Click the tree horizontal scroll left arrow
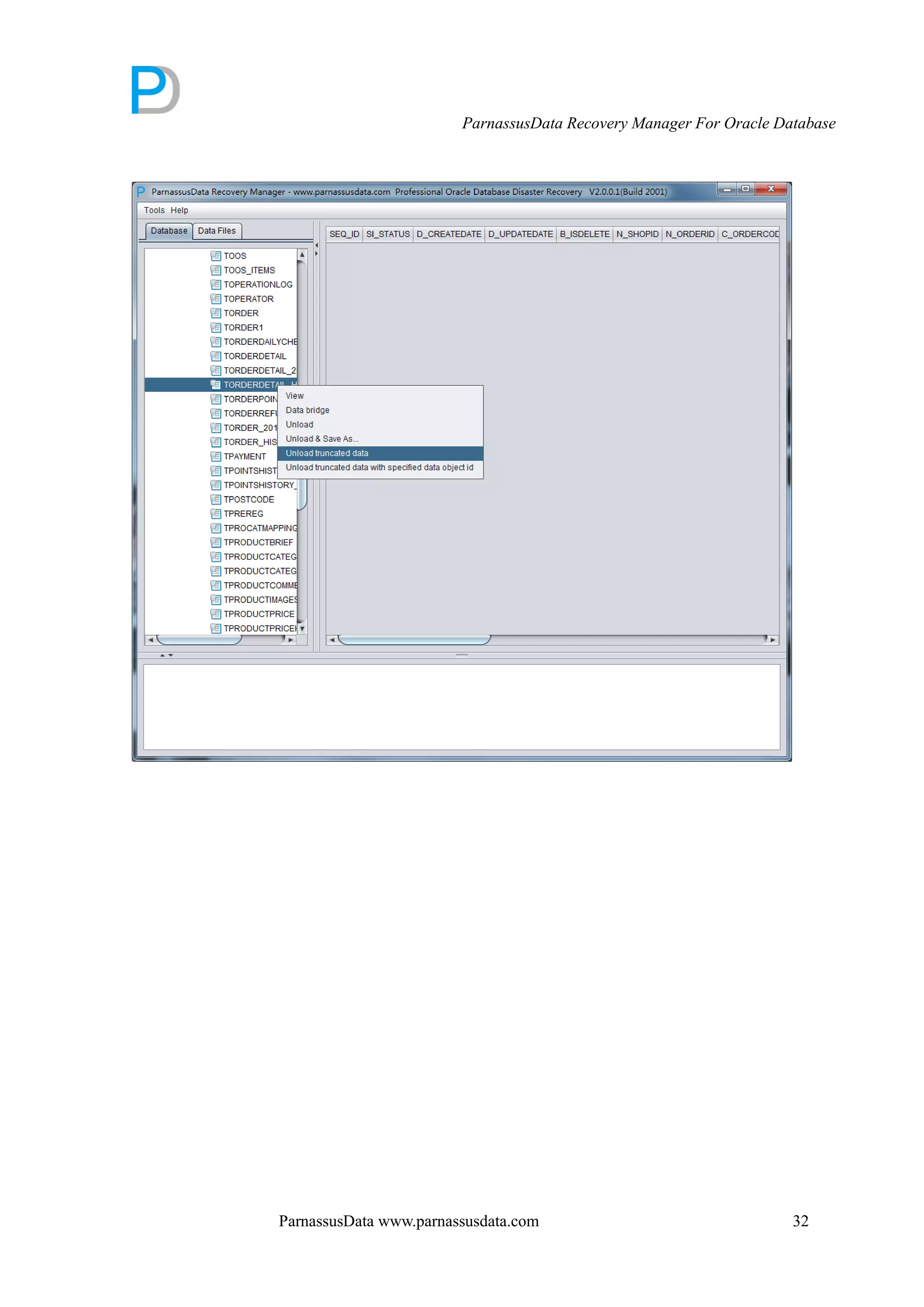 point(150,640)
